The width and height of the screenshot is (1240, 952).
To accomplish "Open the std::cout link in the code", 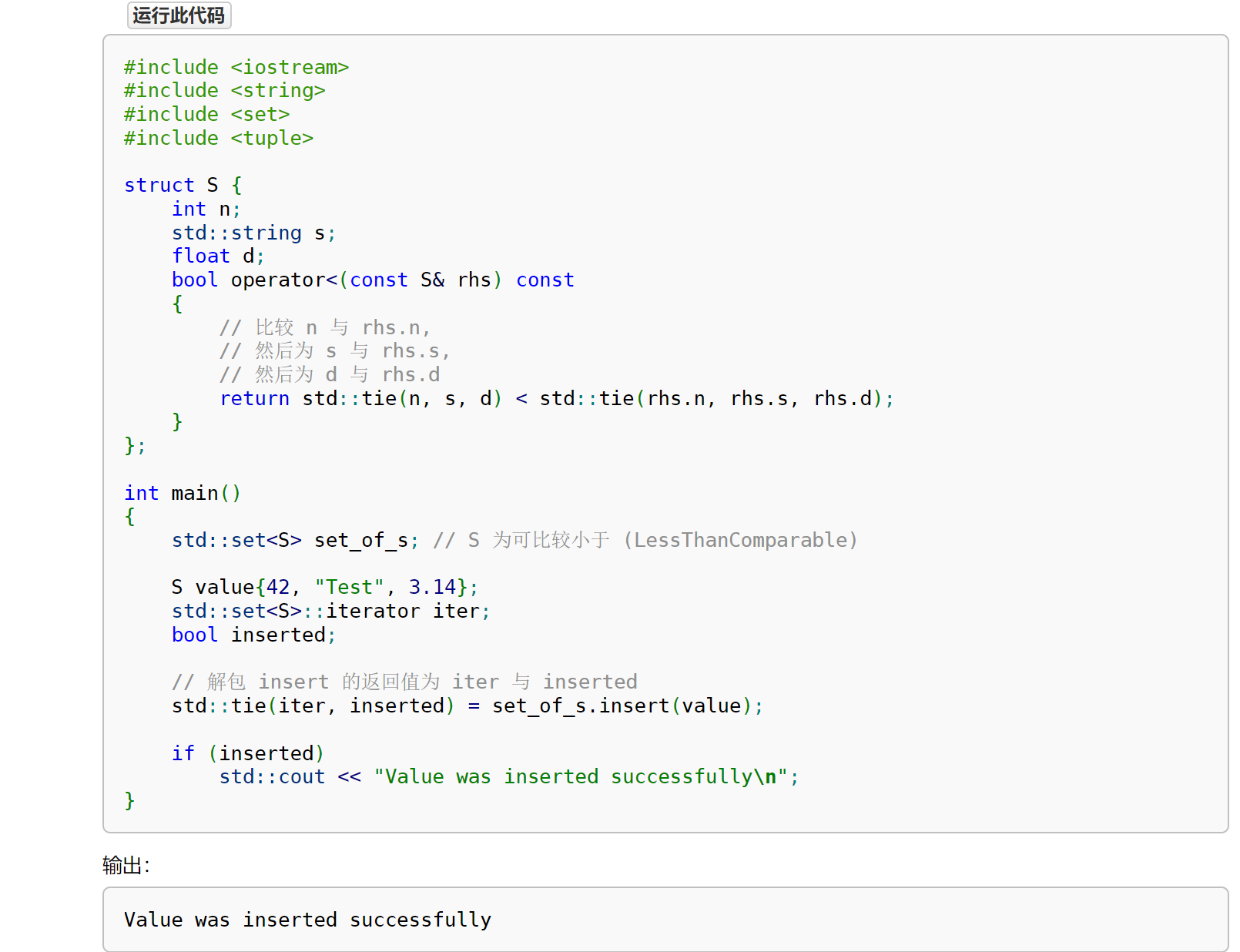I will [x=272, y=777].
